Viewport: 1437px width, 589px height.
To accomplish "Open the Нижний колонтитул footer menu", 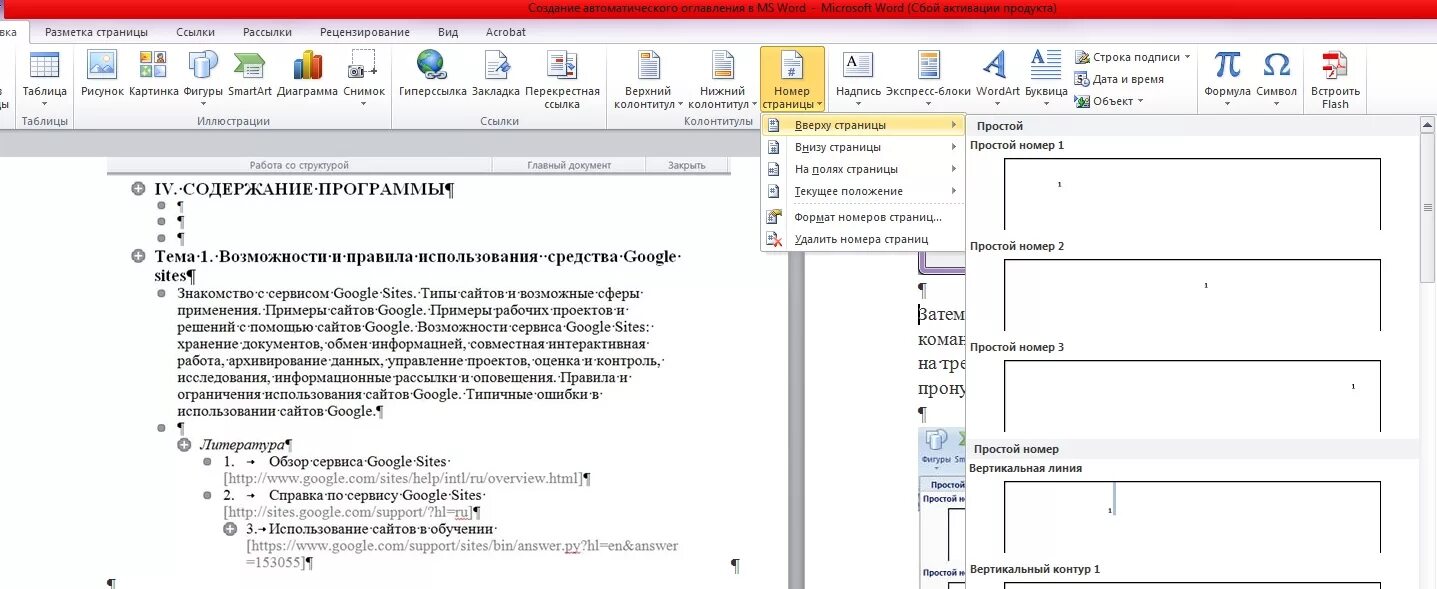I will (x=723, y=80).
